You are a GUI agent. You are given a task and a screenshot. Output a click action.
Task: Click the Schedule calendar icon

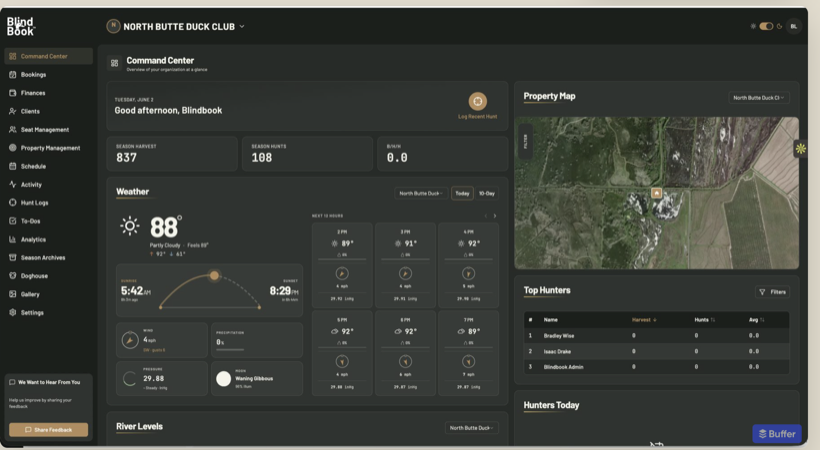13,166
